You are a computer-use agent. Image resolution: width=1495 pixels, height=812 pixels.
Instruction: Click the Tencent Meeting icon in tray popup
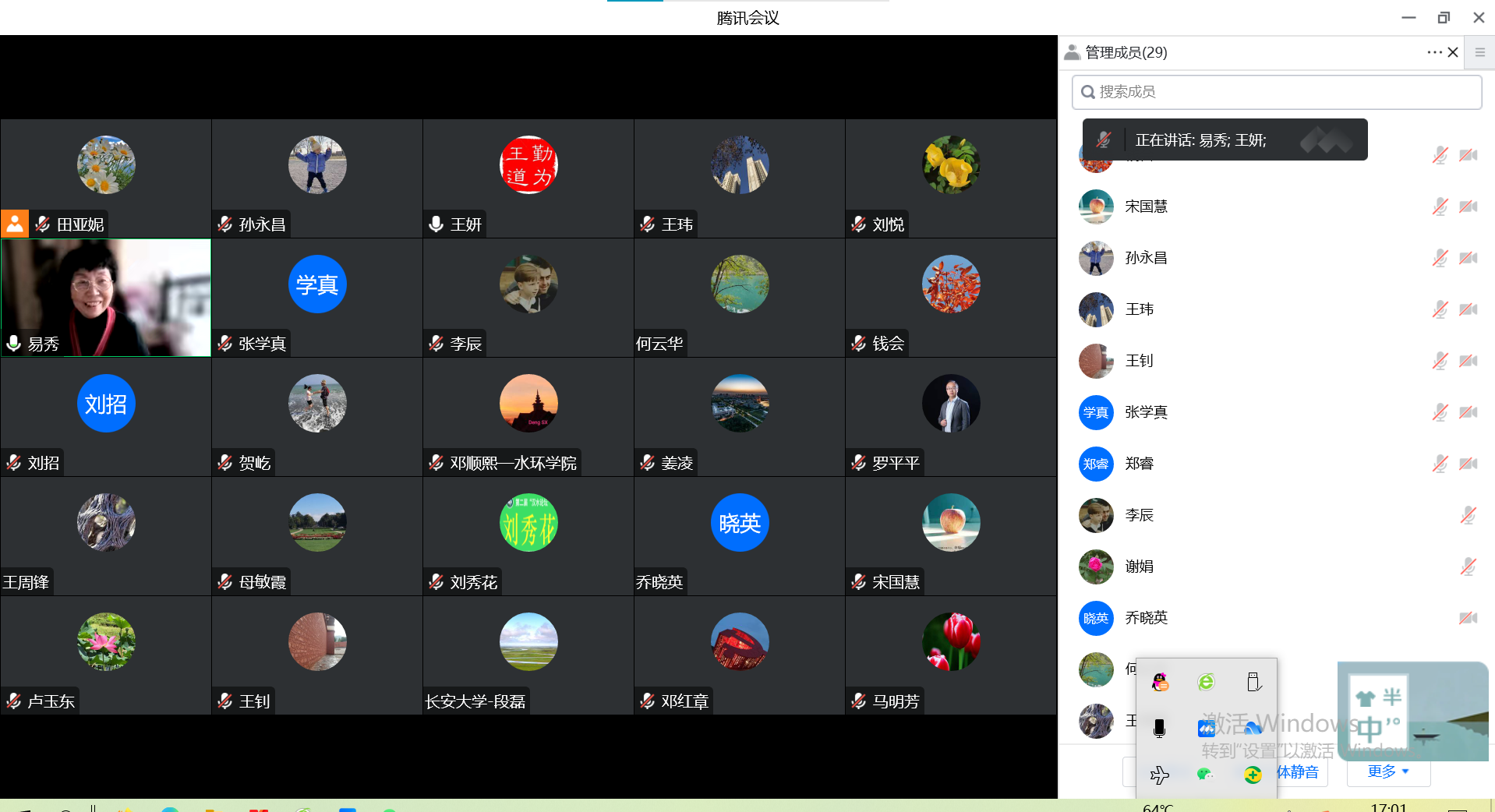(x=1206, y=729)
